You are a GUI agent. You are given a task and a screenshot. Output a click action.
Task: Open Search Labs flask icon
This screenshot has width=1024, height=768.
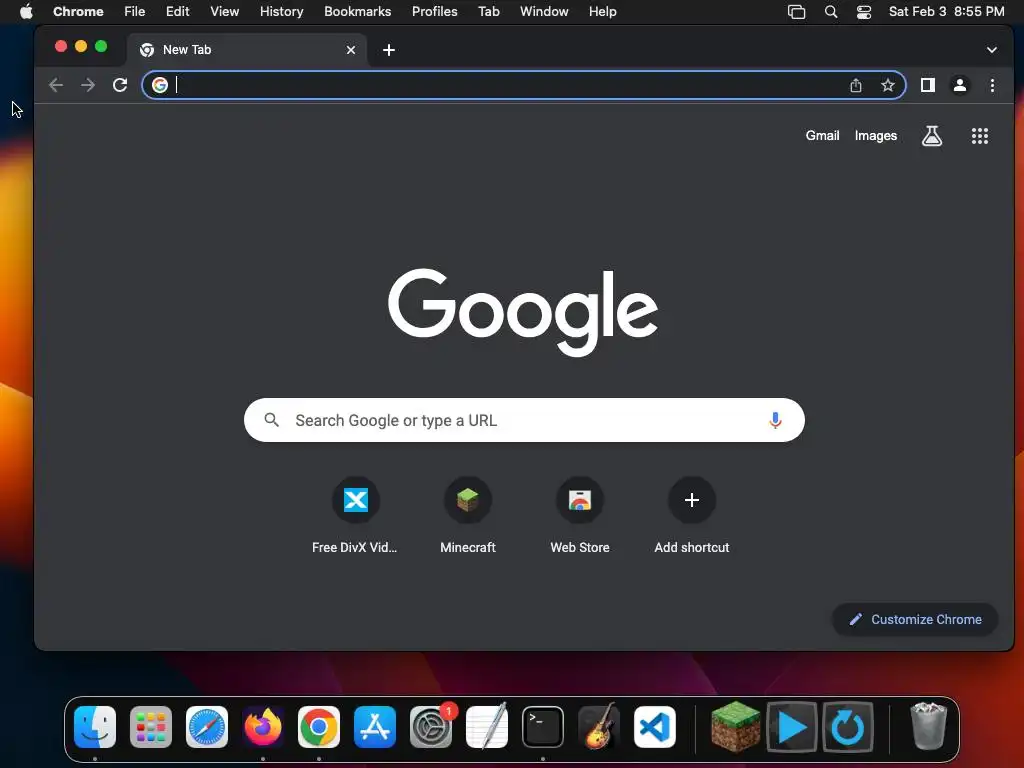click(932, 136)
